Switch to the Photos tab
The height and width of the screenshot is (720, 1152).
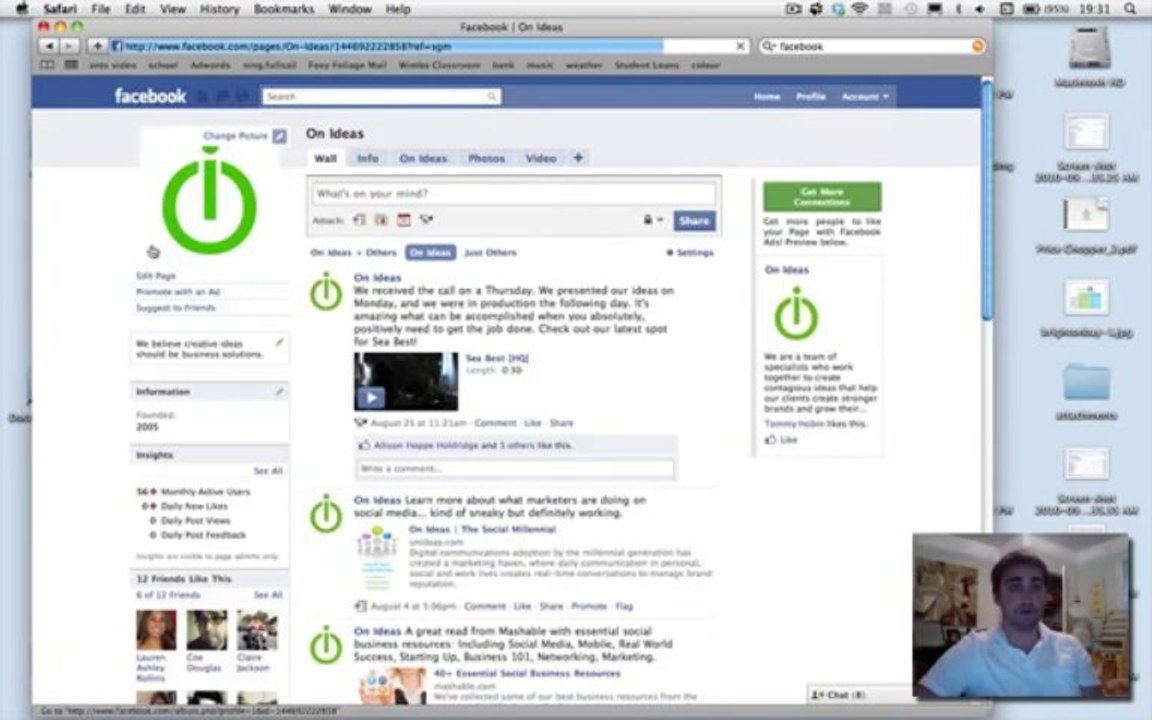click(x=486, y=158)
